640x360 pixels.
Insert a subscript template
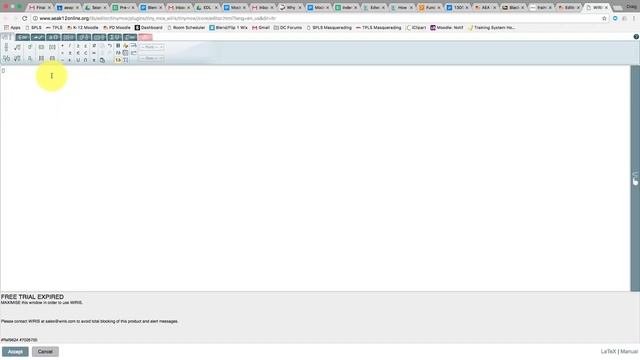tap(29, 58)
